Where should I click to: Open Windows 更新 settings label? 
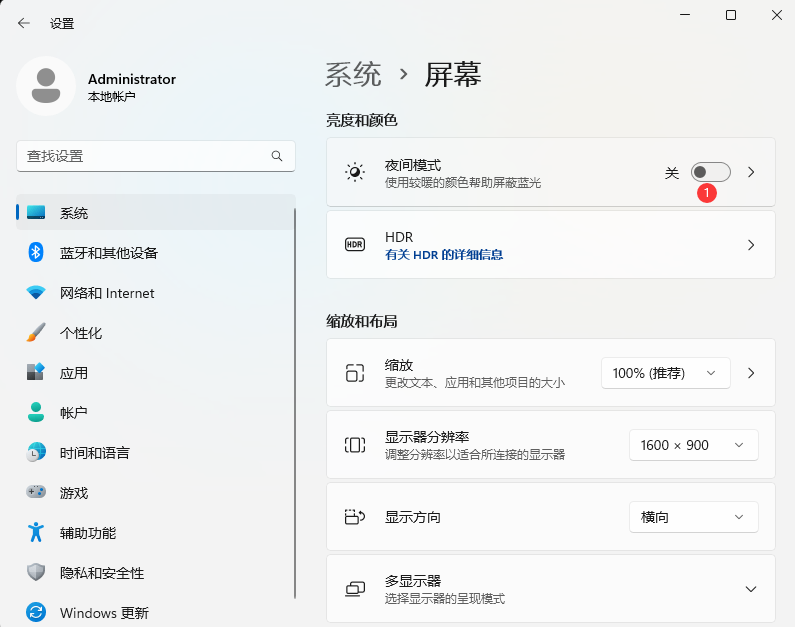pyautogui.click(x=104, y=613)
